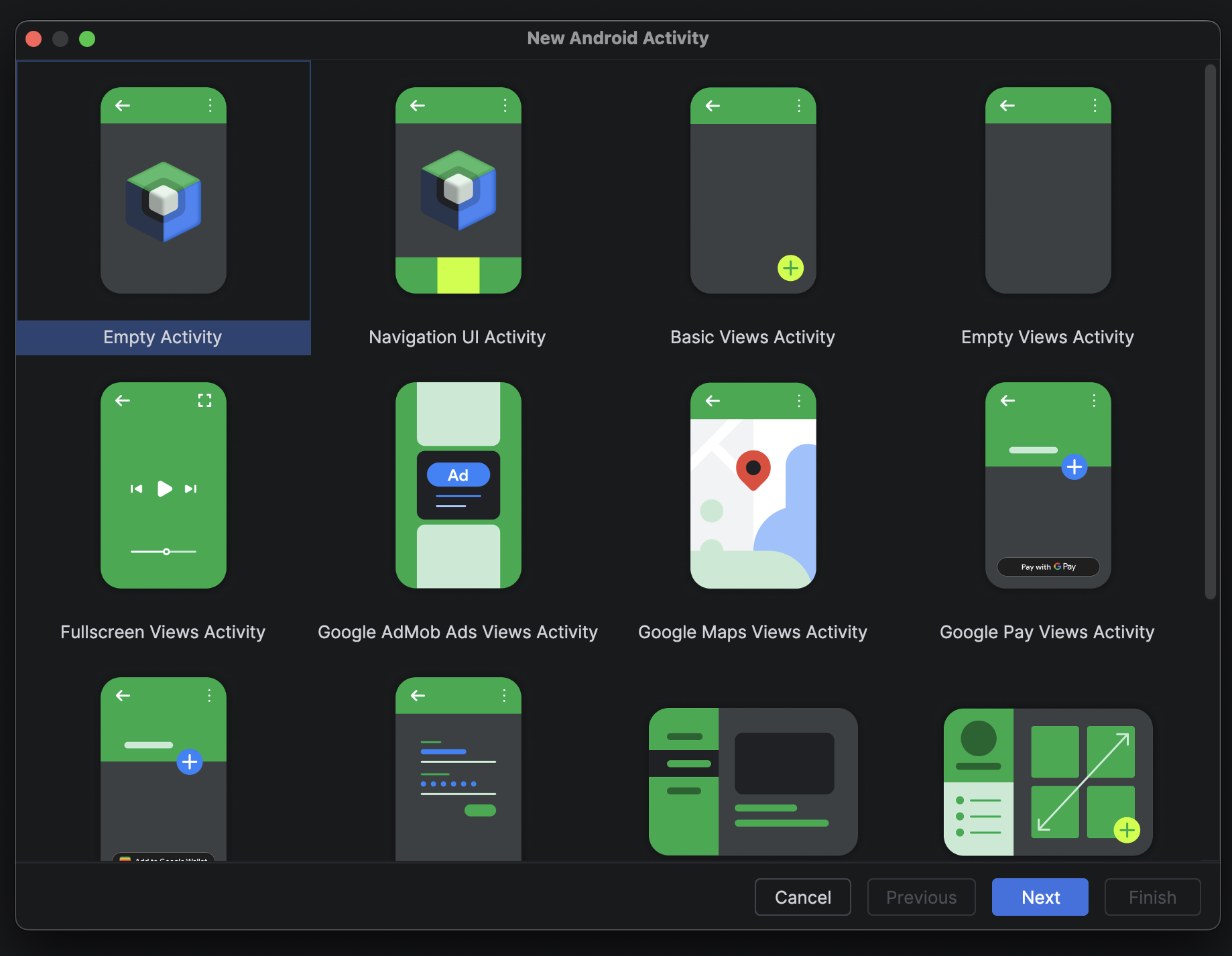Click the "Google AdMob Ads Views Activity" label

tap(458, 632)
